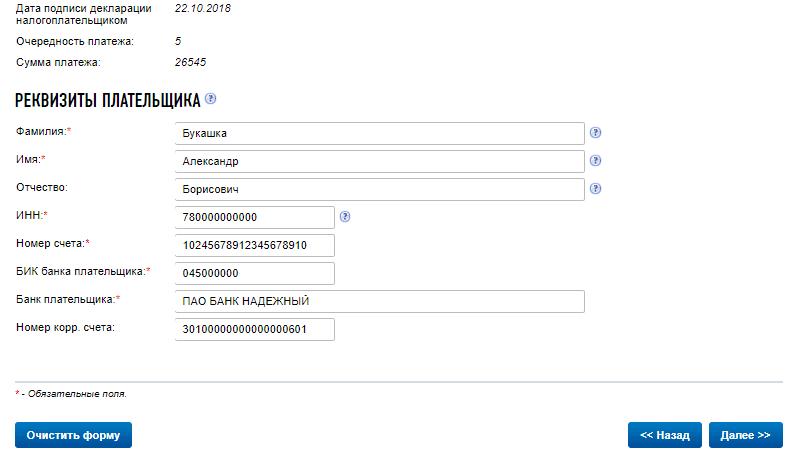
Task: Click the question mark beside ИНН field
Action: coord(345,217)
